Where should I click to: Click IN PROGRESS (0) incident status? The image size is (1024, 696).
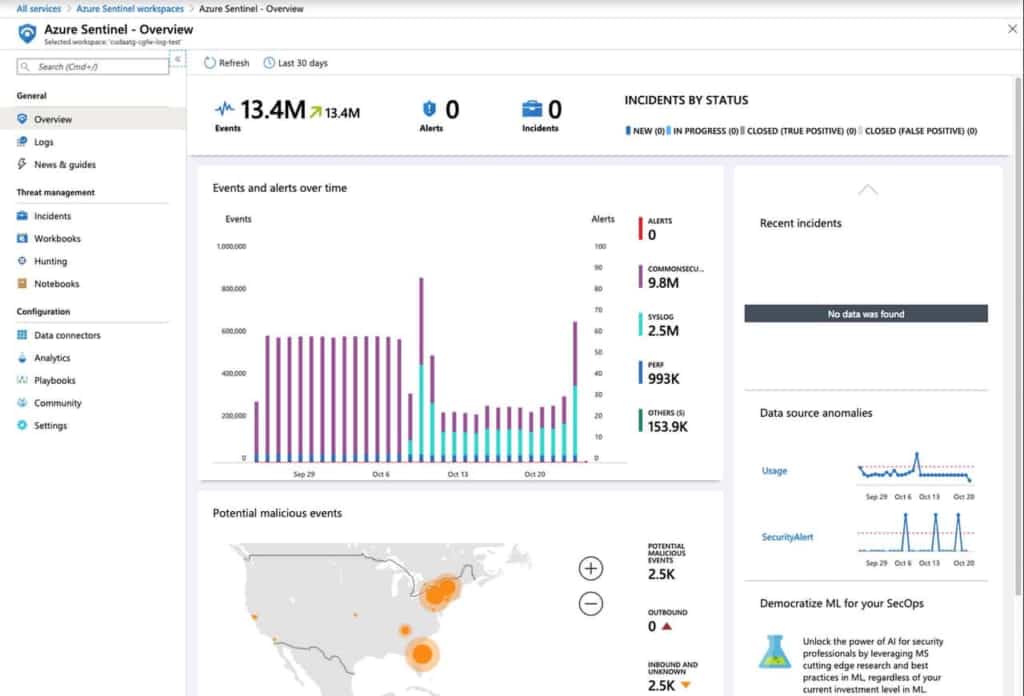pyautogui.click(x=702, y=131)
